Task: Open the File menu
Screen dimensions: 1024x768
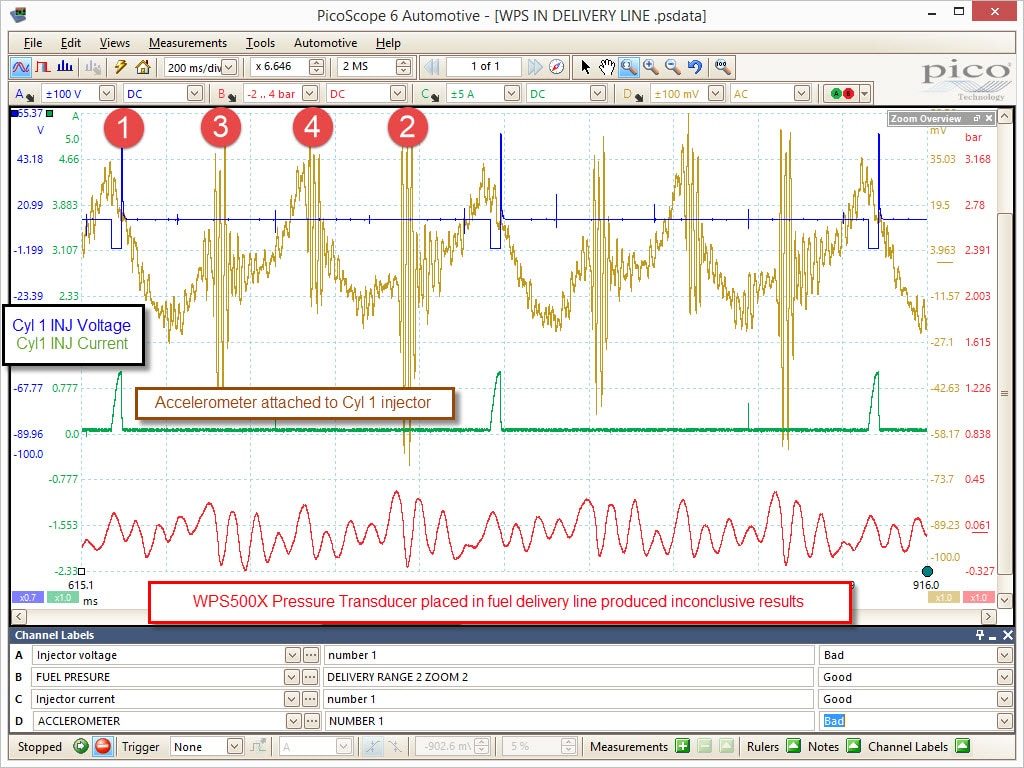Action: 33,43
